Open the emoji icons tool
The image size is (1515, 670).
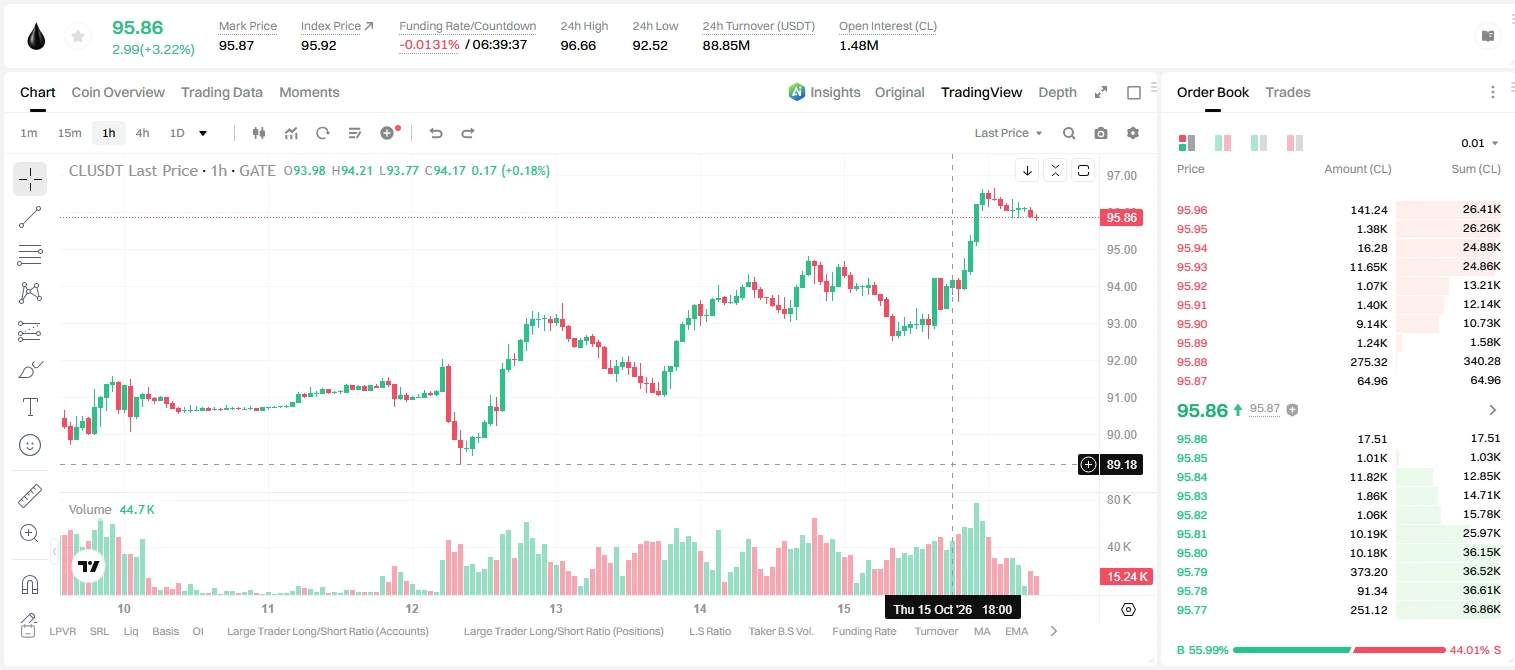click(x=30, y=445)
